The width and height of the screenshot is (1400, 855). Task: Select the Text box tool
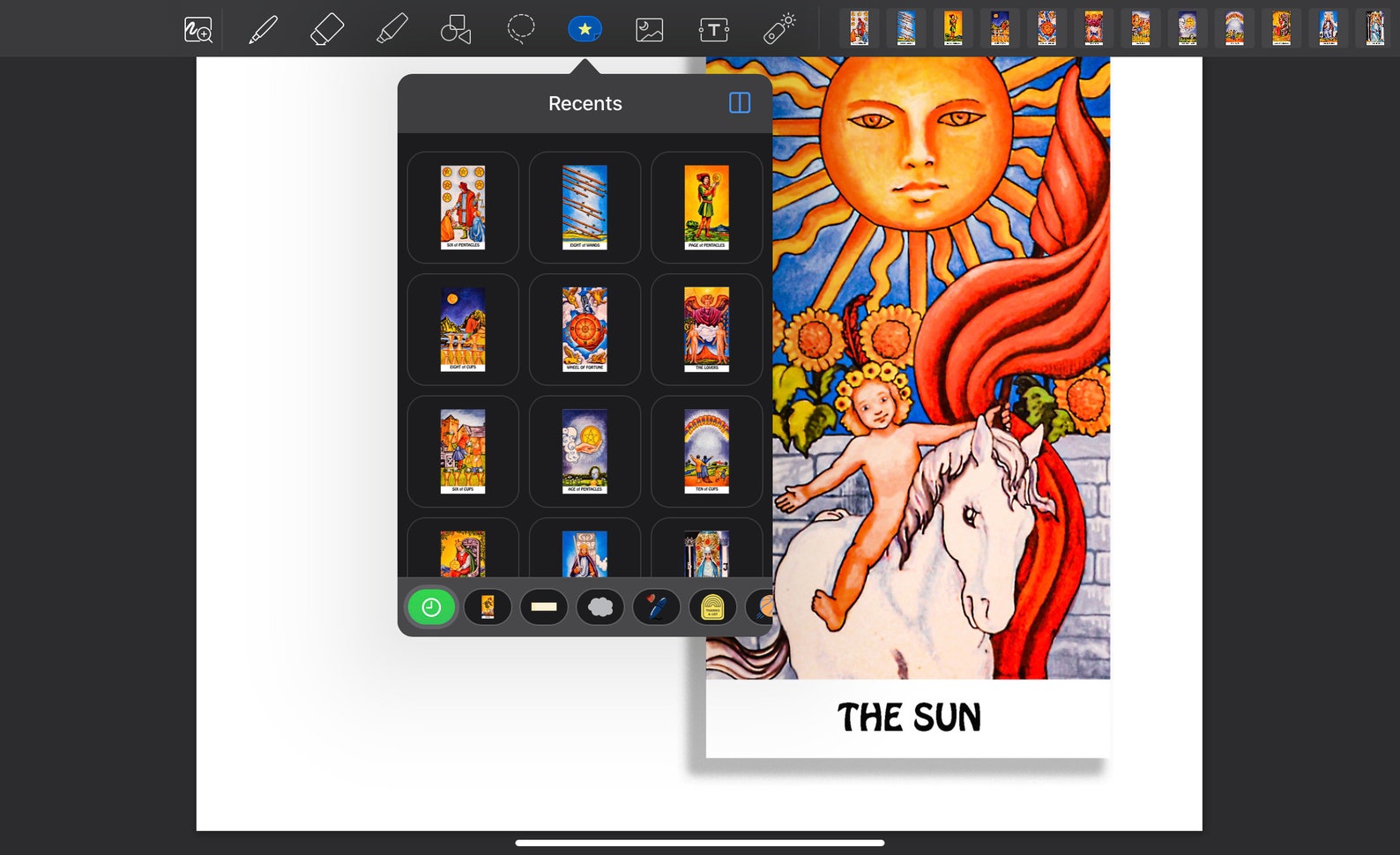[x=713, y=30]
